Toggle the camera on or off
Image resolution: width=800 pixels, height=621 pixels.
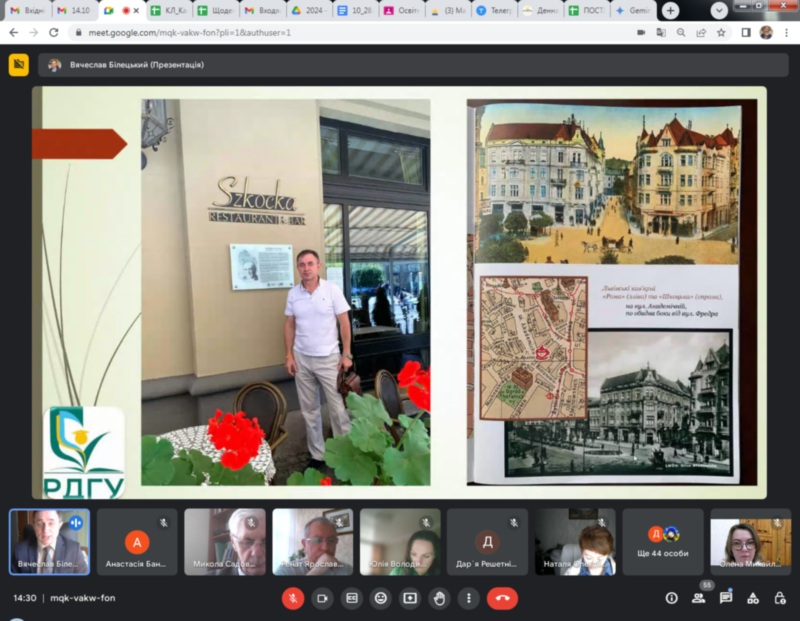point(322,598)
